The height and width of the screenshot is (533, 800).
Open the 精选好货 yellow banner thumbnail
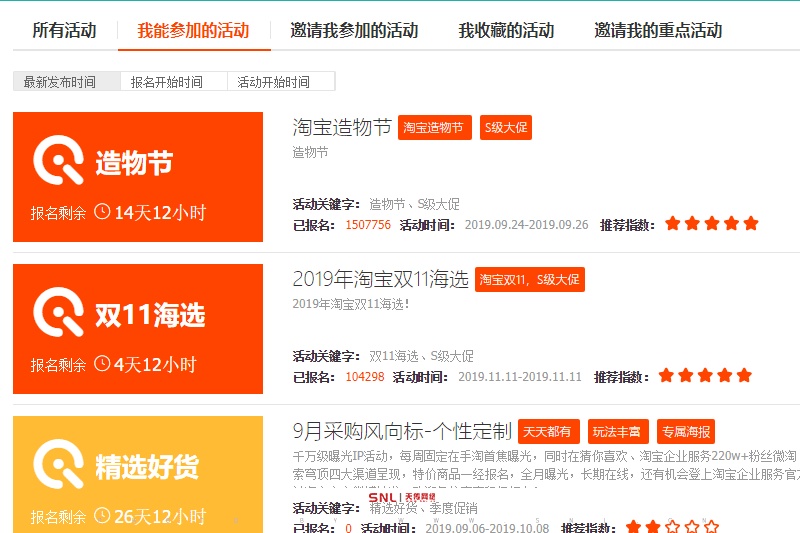click(138, 475)
